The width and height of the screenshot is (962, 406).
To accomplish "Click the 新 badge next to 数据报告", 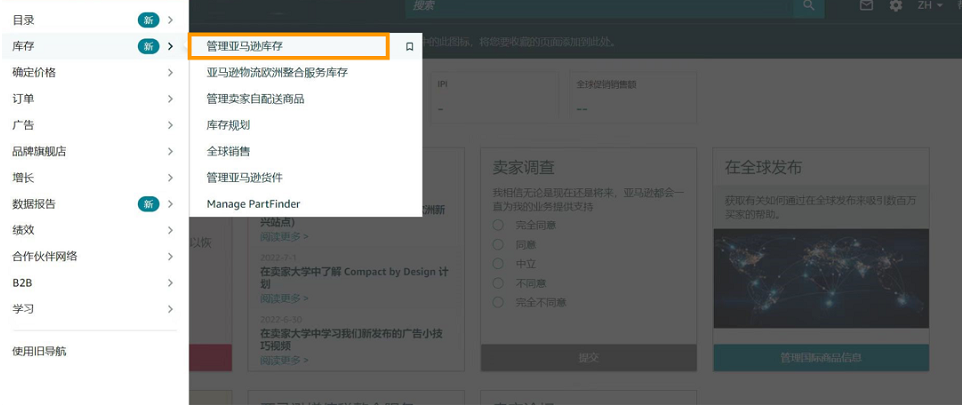I will 148,204.
